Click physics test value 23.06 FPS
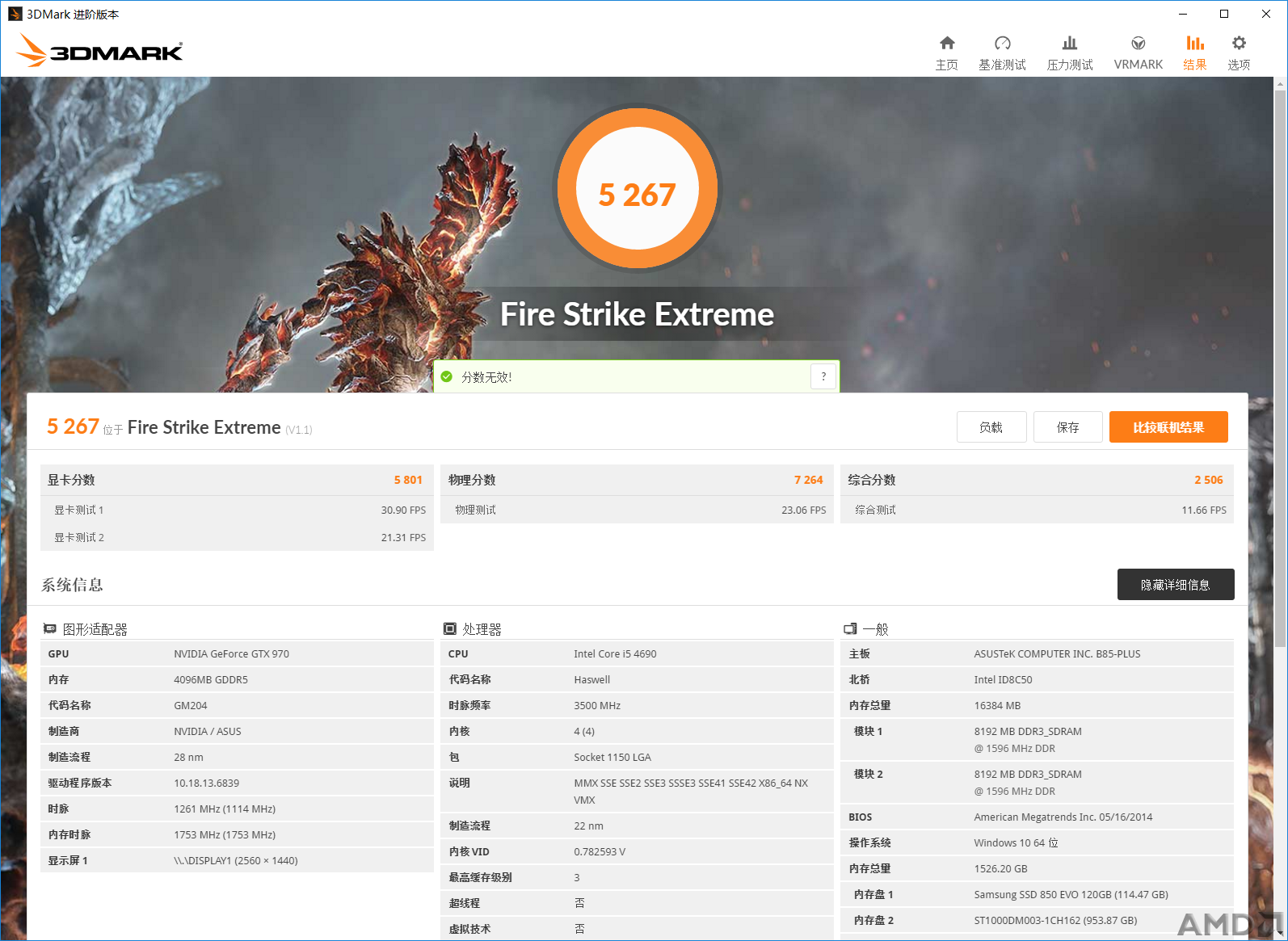Screen dimensions: 1288x941 click(x=804, y=510)
